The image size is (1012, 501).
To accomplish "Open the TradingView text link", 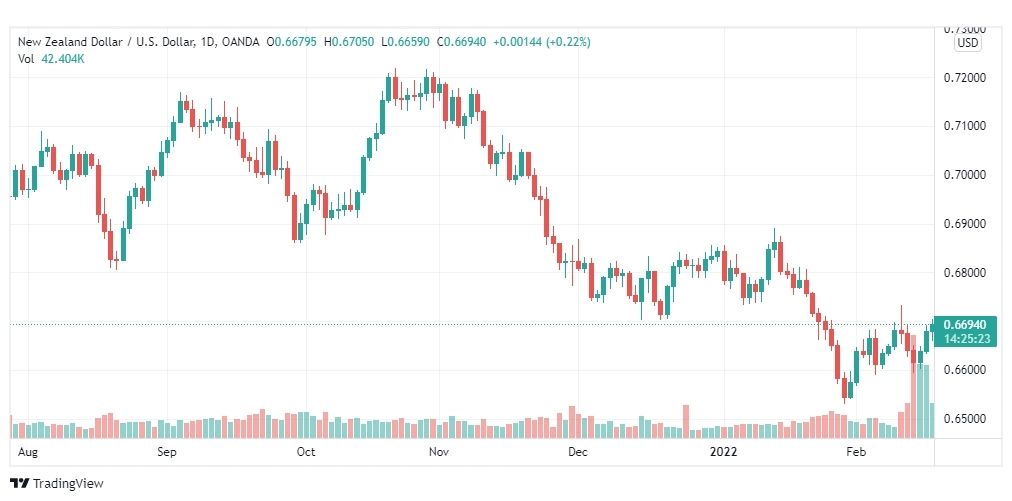I will pyautogui.click(x=68, y=483).
